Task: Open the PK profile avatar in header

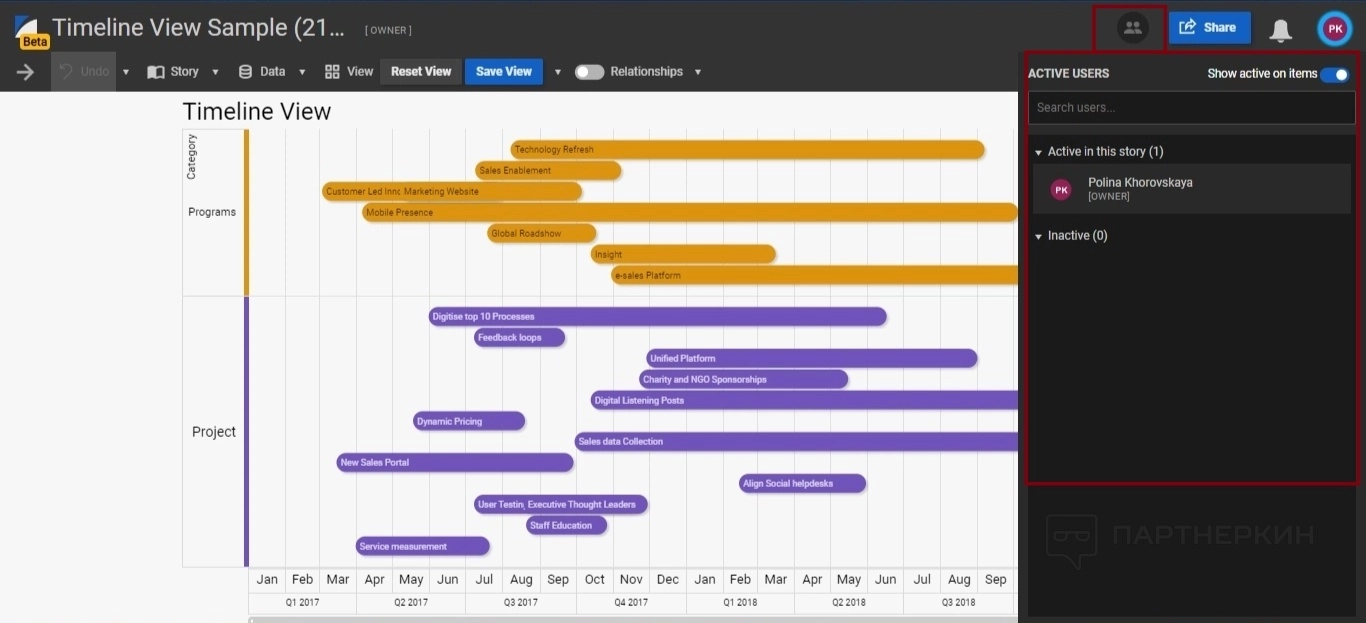Action: (1335, 29)
